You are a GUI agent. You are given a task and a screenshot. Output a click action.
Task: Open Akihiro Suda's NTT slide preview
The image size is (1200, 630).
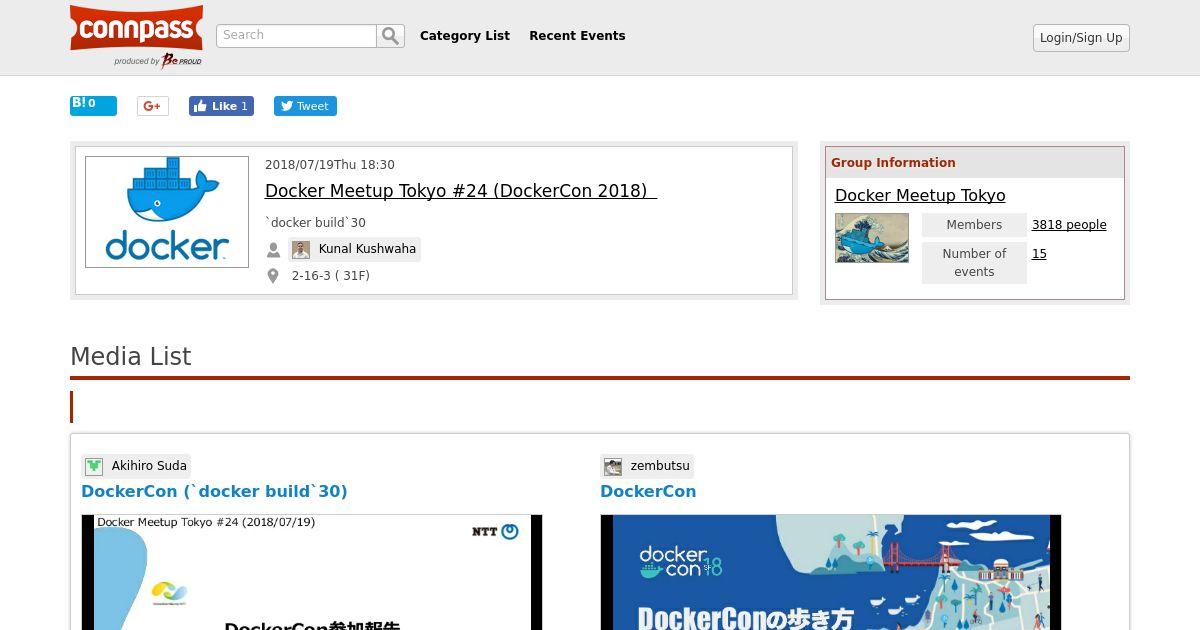coord(312,572)
